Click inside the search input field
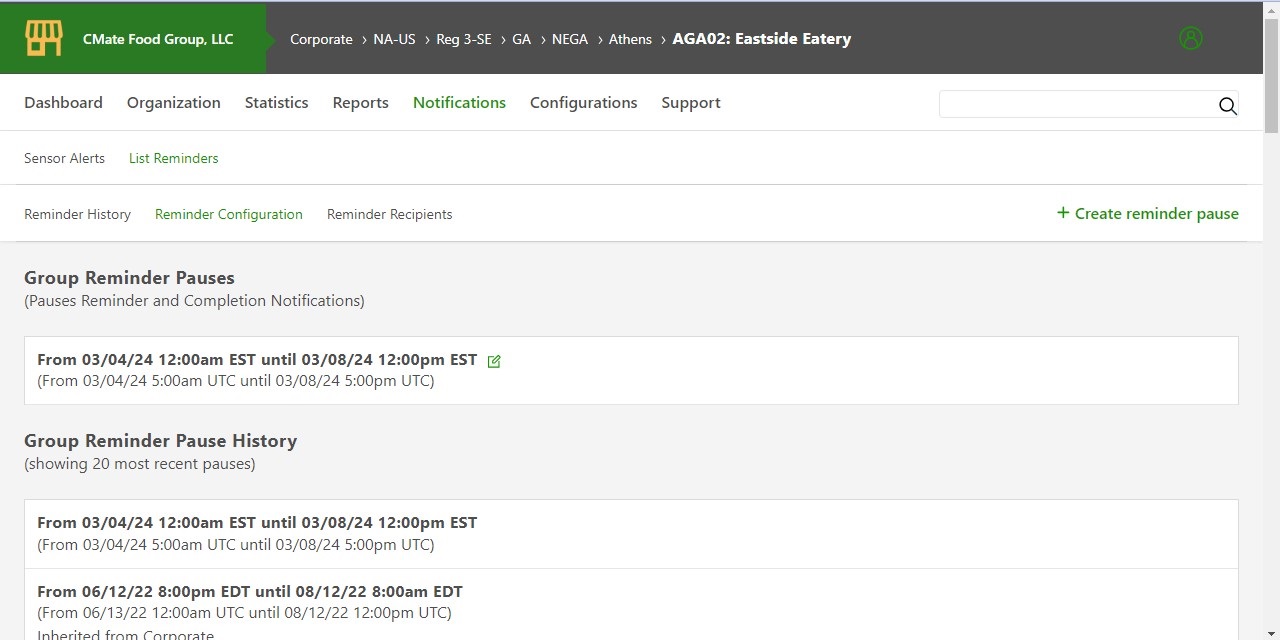 (x=1080, y=104)
